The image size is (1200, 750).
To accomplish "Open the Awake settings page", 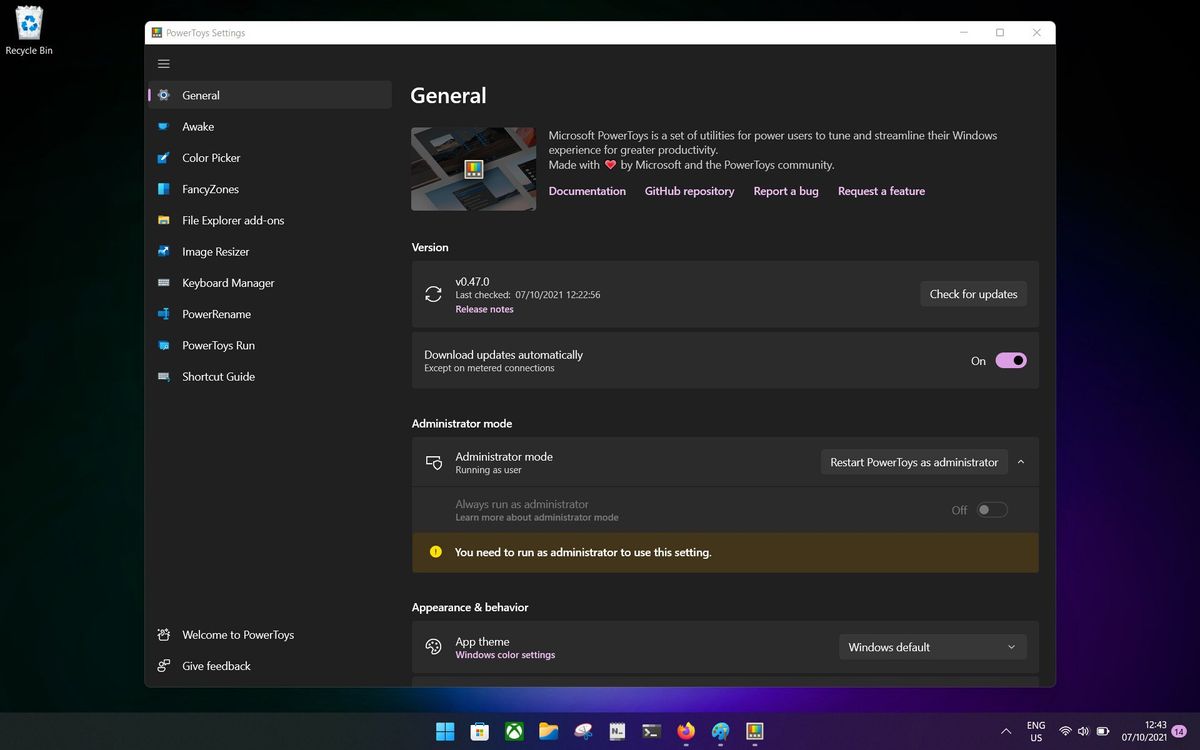I will point(198,126).
